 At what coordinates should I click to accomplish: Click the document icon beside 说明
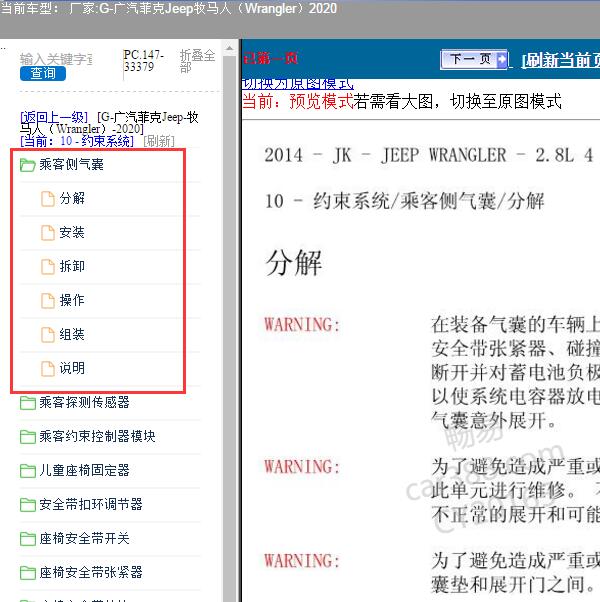coord(48,369)
